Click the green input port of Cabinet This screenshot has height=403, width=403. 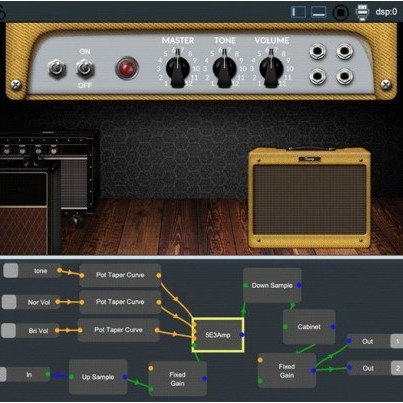(x=285, y=327)
